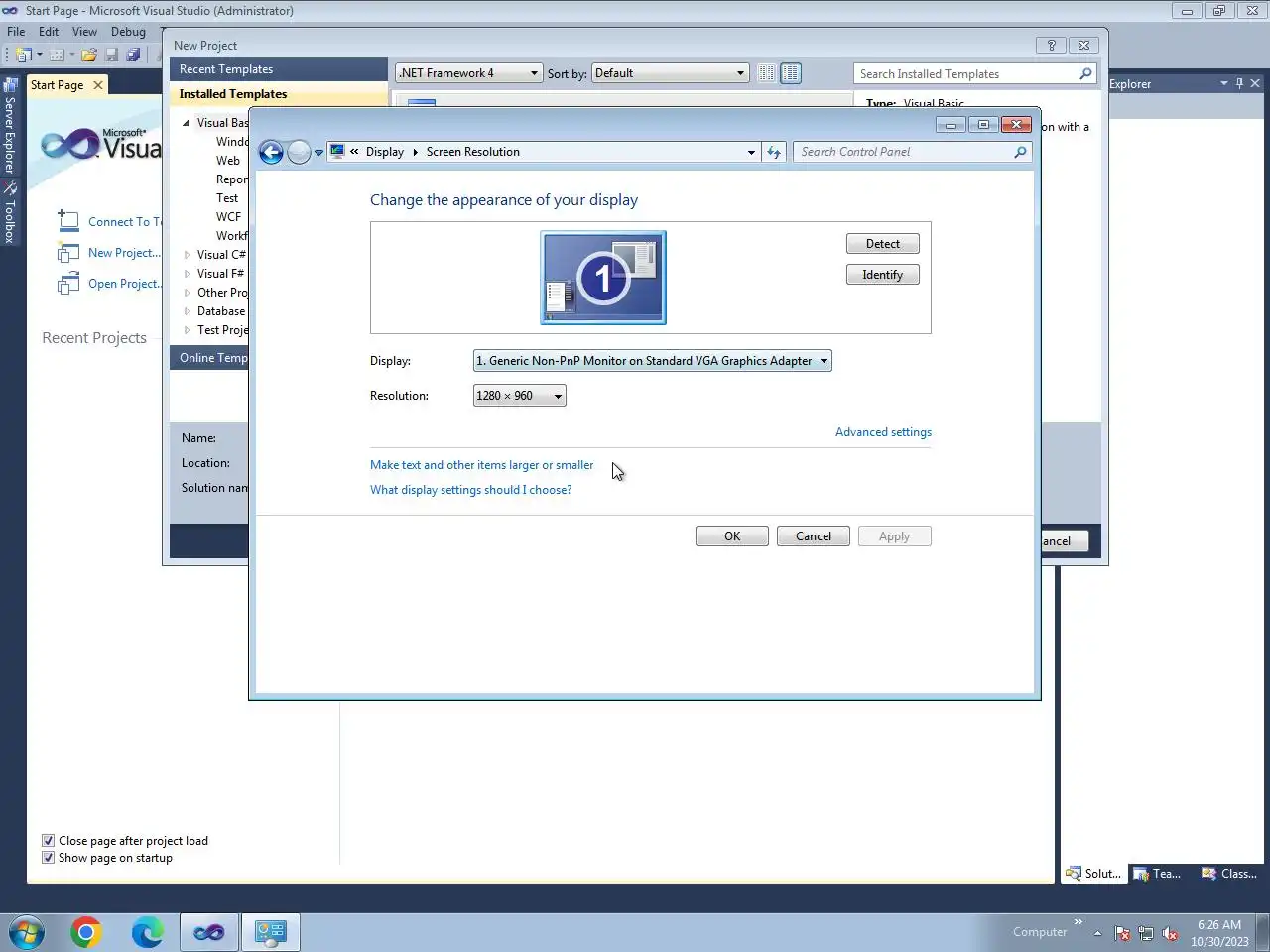This screenshot has width=1270, height=952.
Task: Click the New Project toolbar icon in Visual Studio
Action: 24,55
